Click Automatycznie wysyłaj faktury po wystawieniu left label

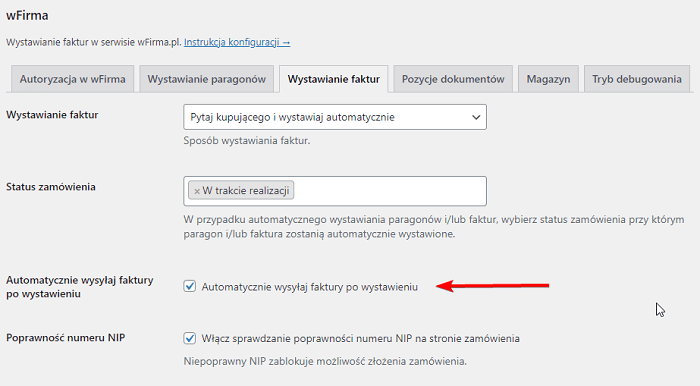pyautogui.click(x=79, y=287)
